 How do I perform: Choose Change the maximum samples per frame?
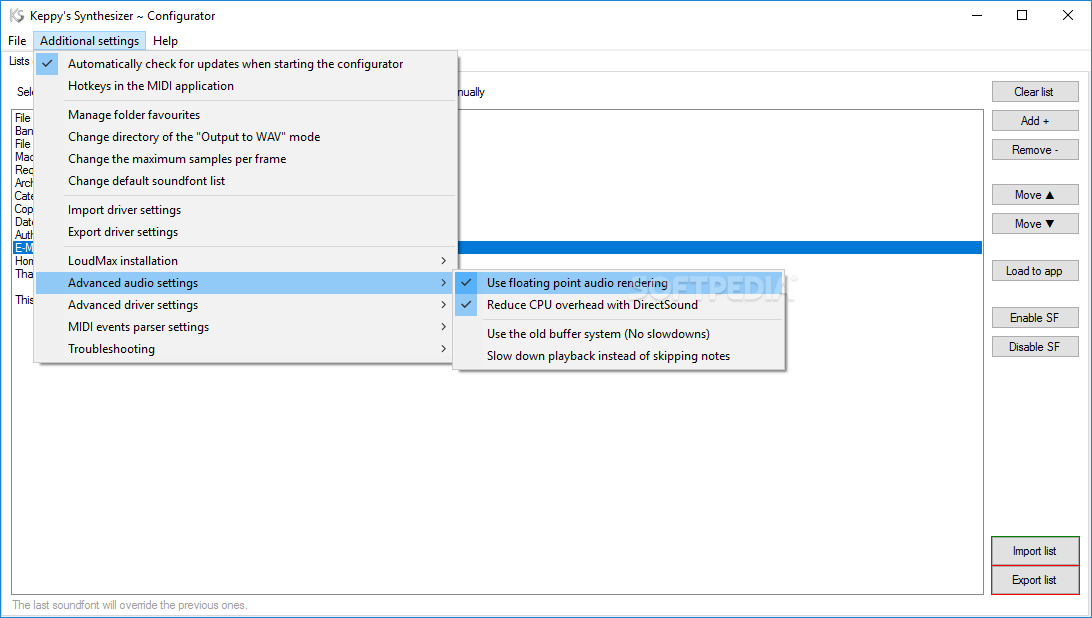(x=246, y=159)
